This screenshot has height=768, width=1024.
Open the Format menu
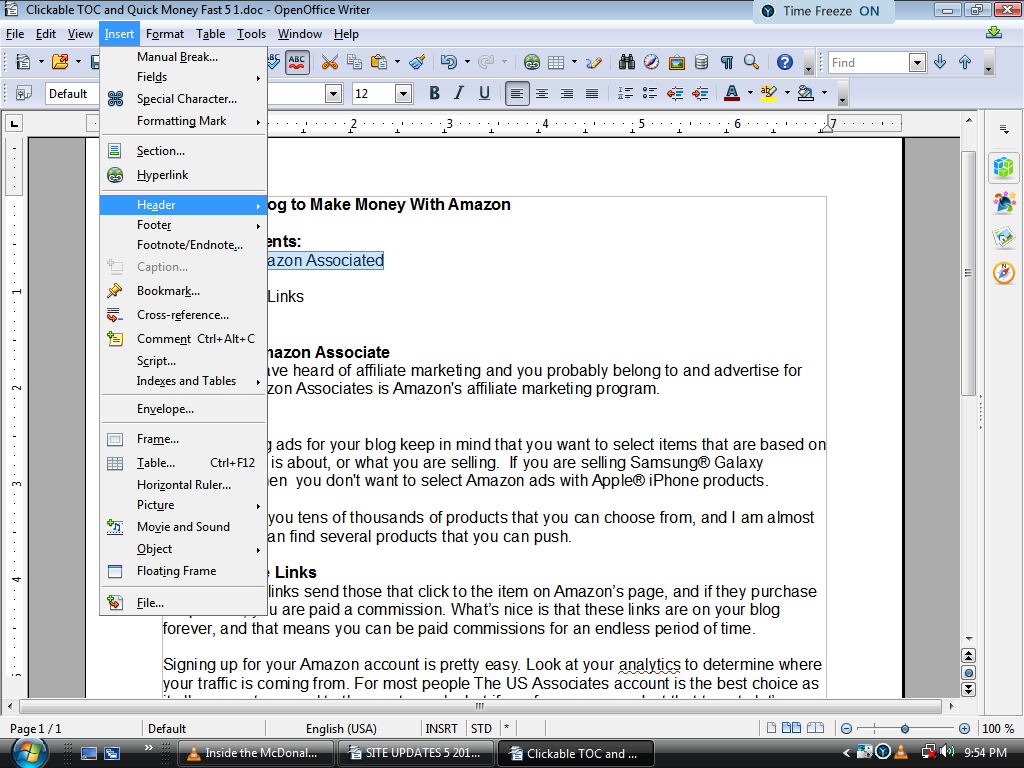coord(165,34)
